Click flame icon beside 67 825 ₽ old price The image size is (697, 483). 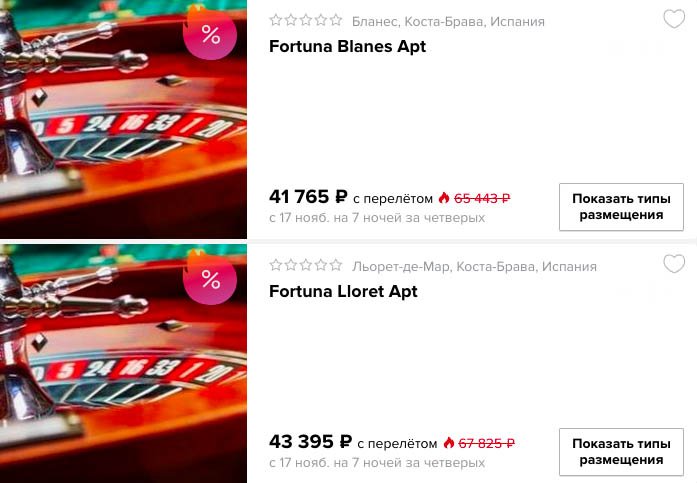coord(449,443)
